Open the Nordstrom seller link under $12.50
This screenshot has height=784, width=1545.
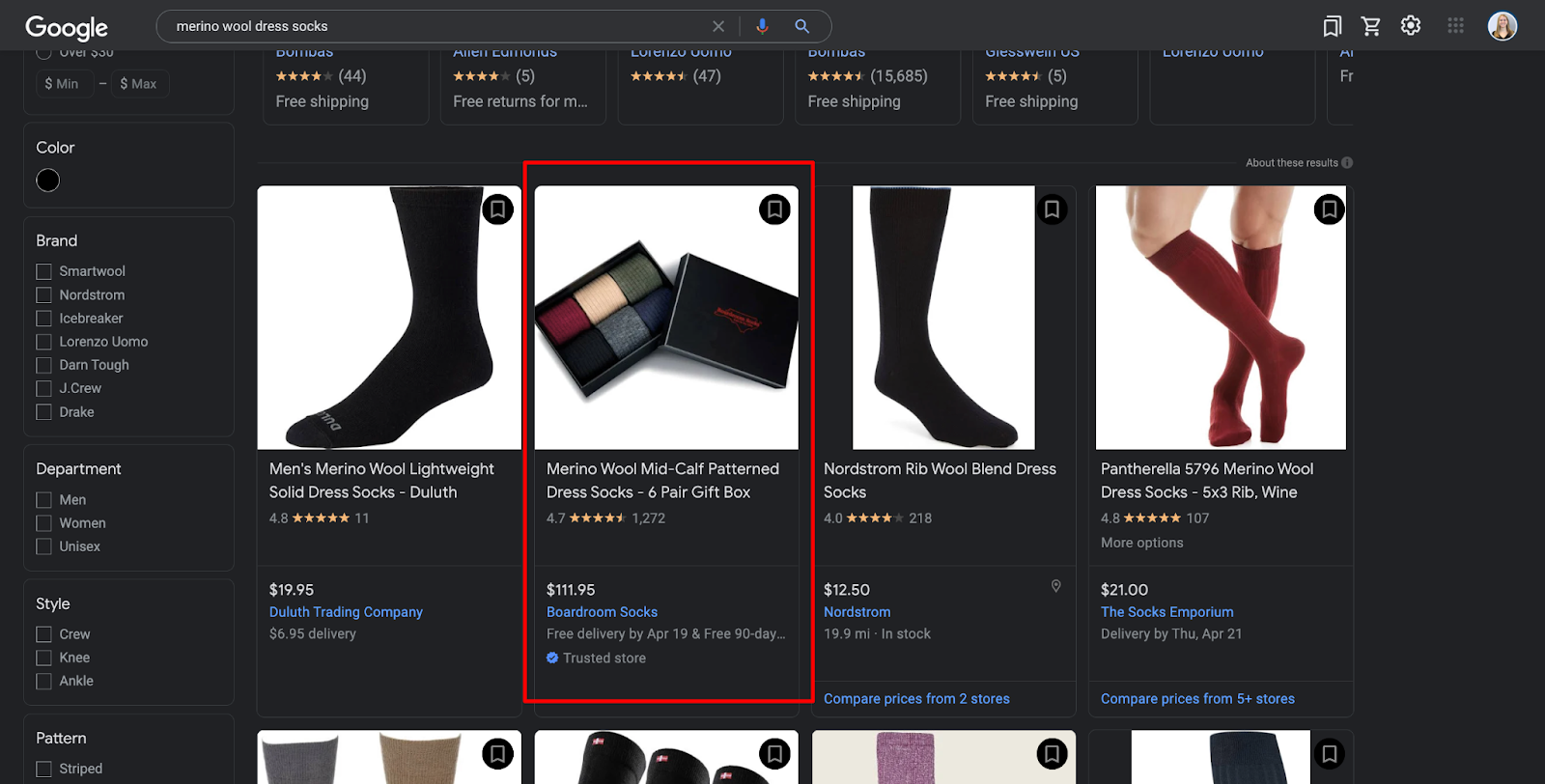click(x=857, y=612)
